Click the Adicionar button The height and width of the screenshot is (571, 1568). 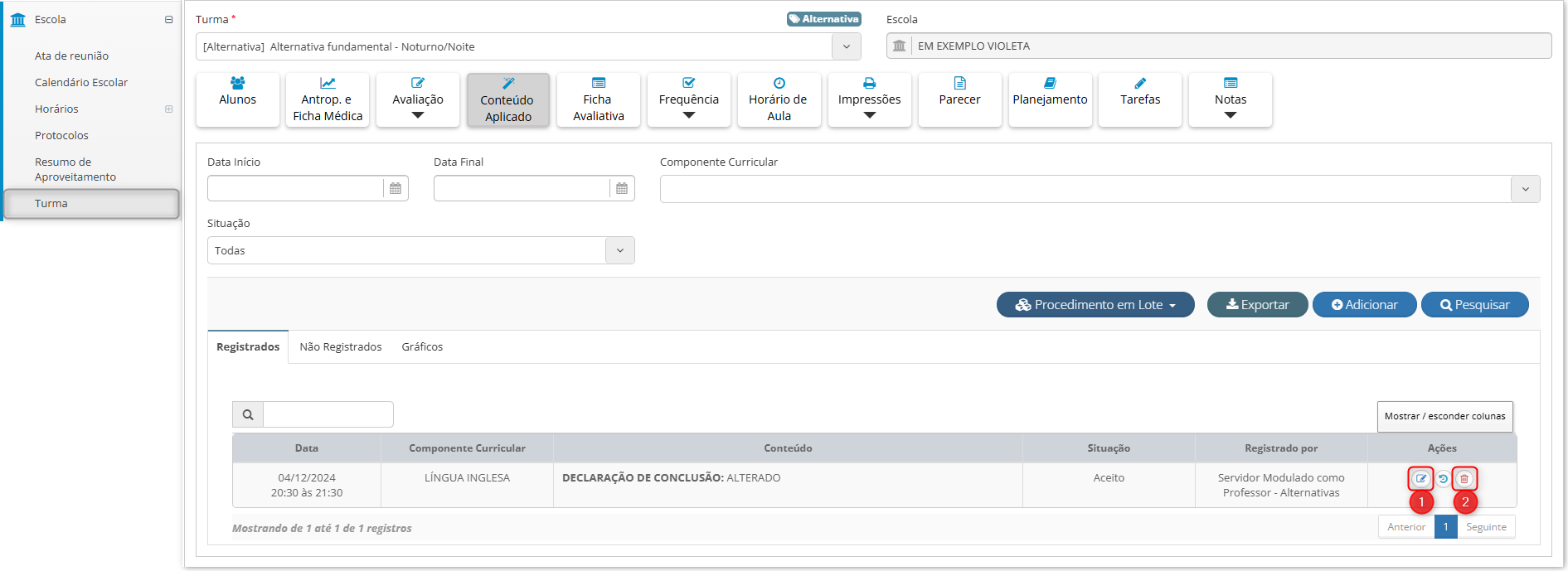pos(1364,304)
